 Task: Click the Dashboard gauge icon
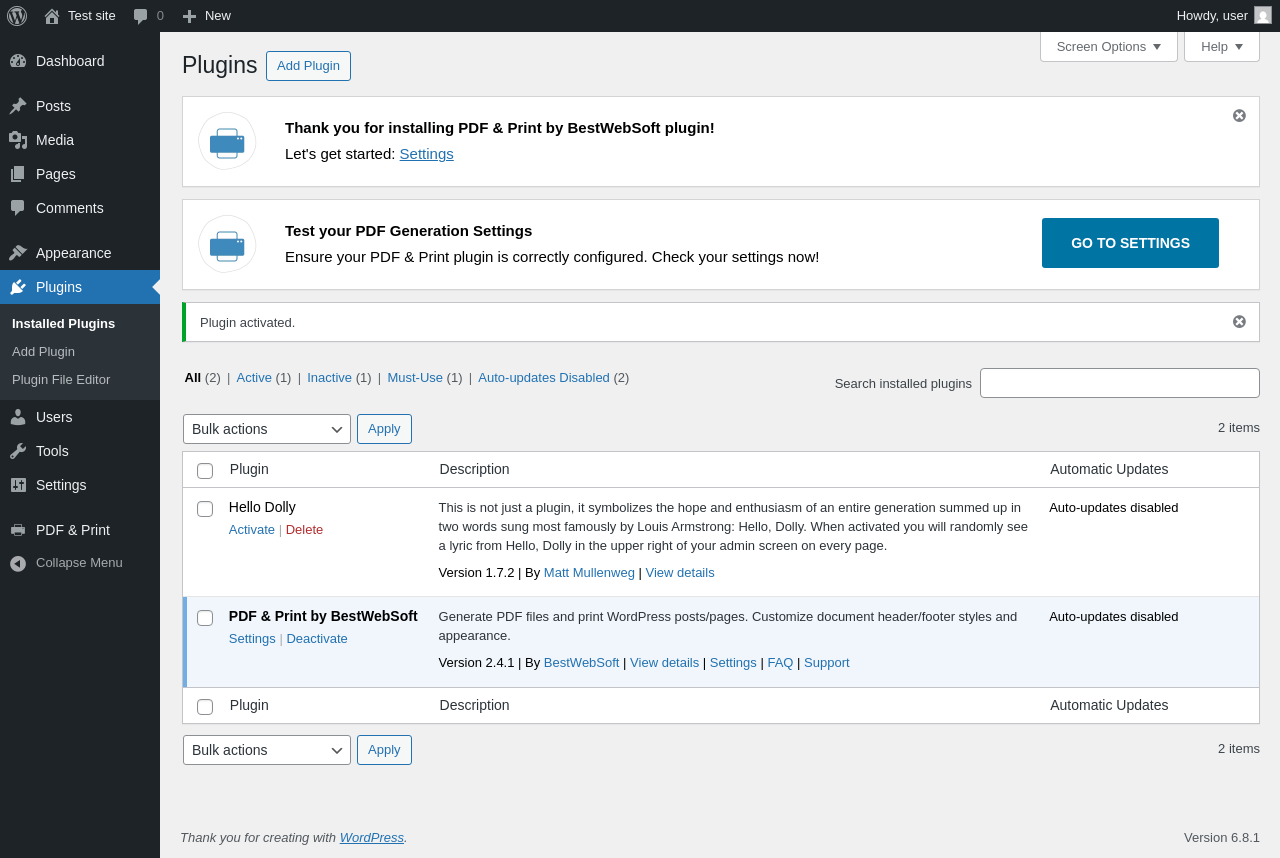coord(18,61)
